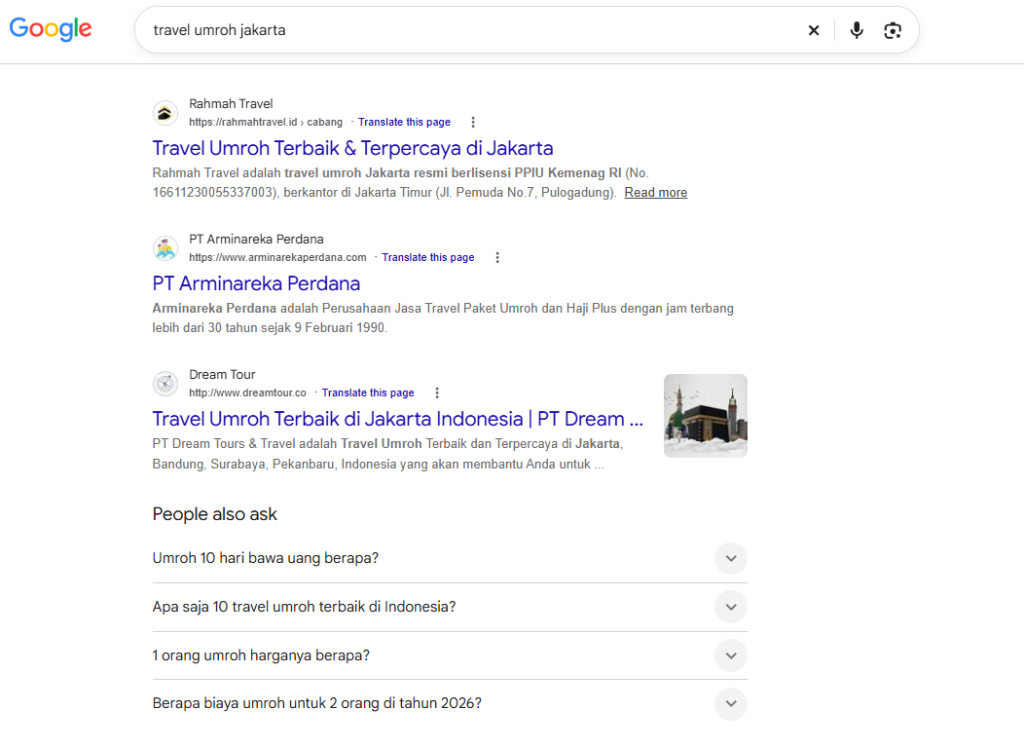Click the http://www.dreamtour.co URL
1024x747 pixels.
pyautogui.click(x=248, y=392)
